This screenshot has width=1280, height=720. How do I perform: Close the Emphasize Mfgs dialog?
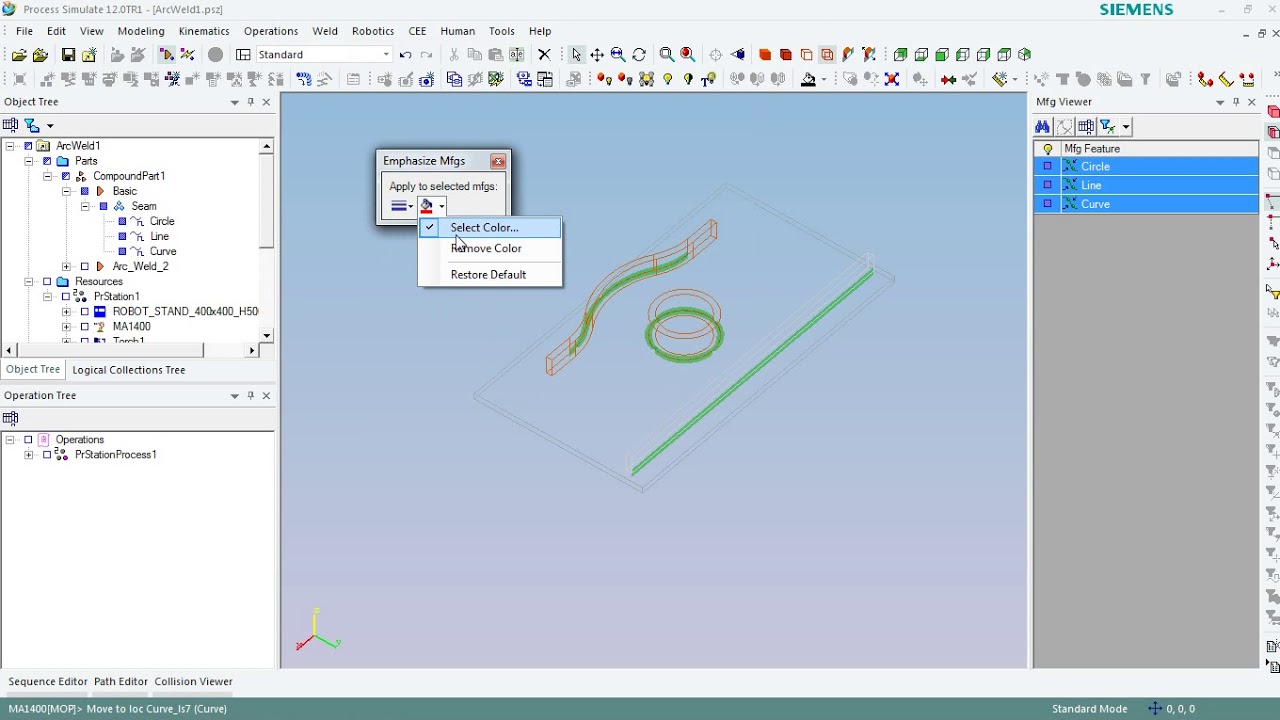pyautogui.click(x=498, y=161)
